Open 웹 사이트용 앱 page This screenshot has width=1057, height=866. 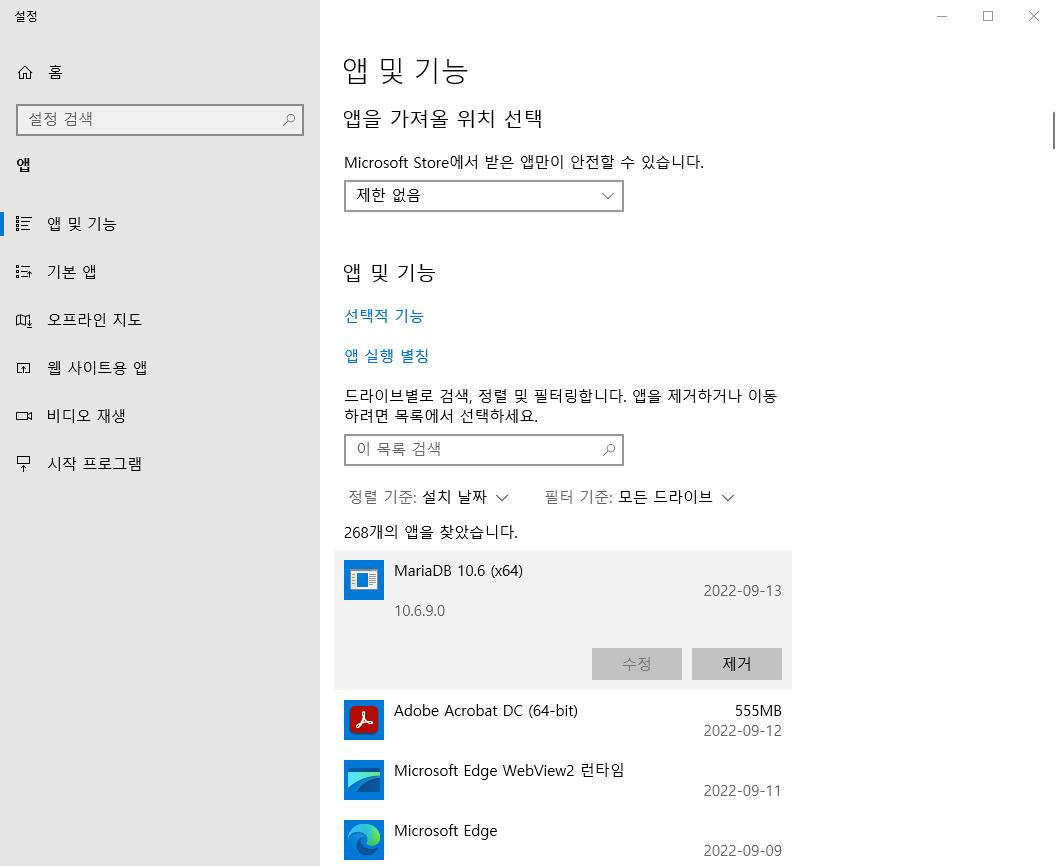[x=160, y=368]
